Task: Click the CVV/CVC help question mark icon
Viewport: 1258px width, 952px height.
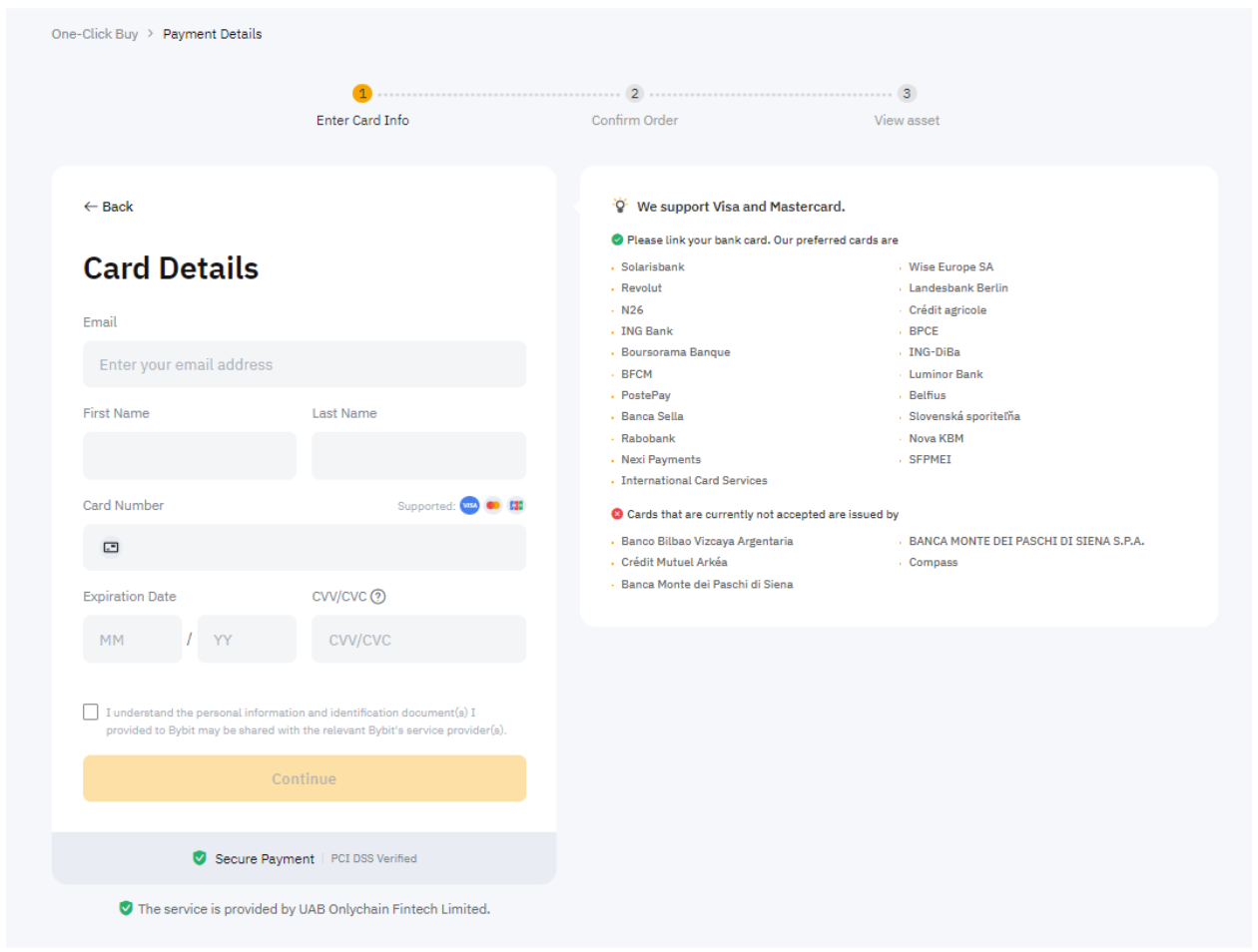Action: coord(378,597)
